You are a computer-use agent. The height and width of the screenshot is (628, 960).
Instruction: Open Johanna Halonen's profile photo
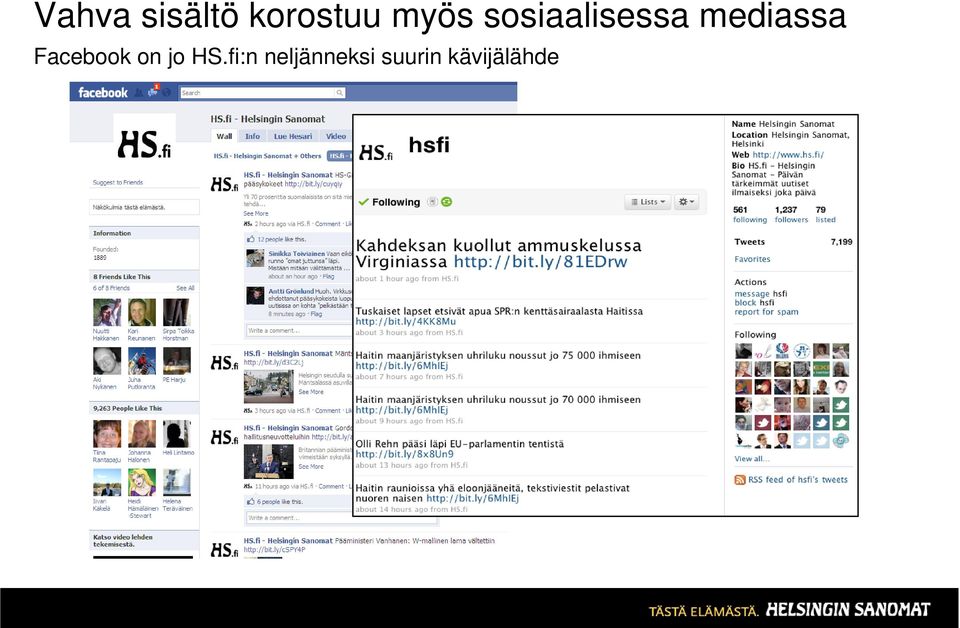142,434
